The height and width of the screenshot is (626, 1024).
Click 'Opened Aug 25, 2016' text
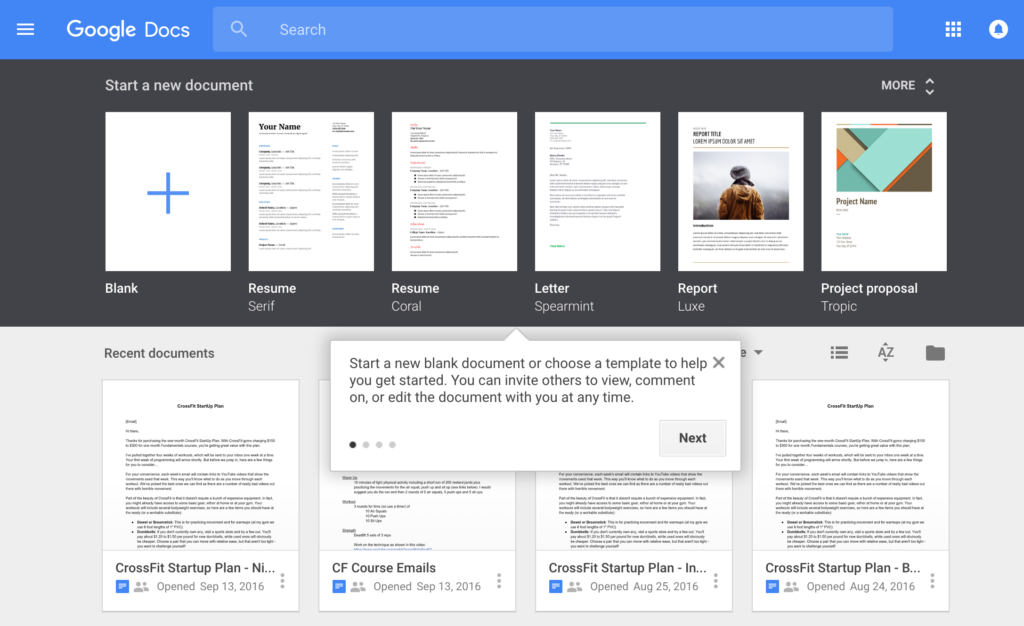point(644,586)
